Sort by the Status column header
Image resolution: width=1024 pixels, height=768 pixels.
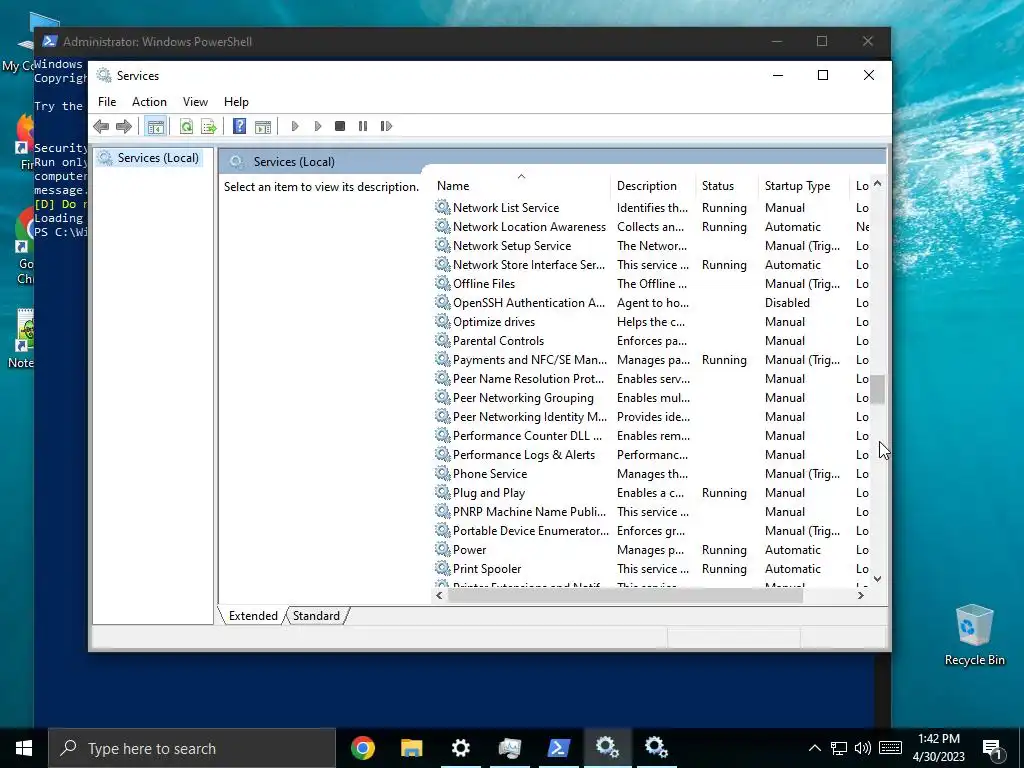(728, 185)
